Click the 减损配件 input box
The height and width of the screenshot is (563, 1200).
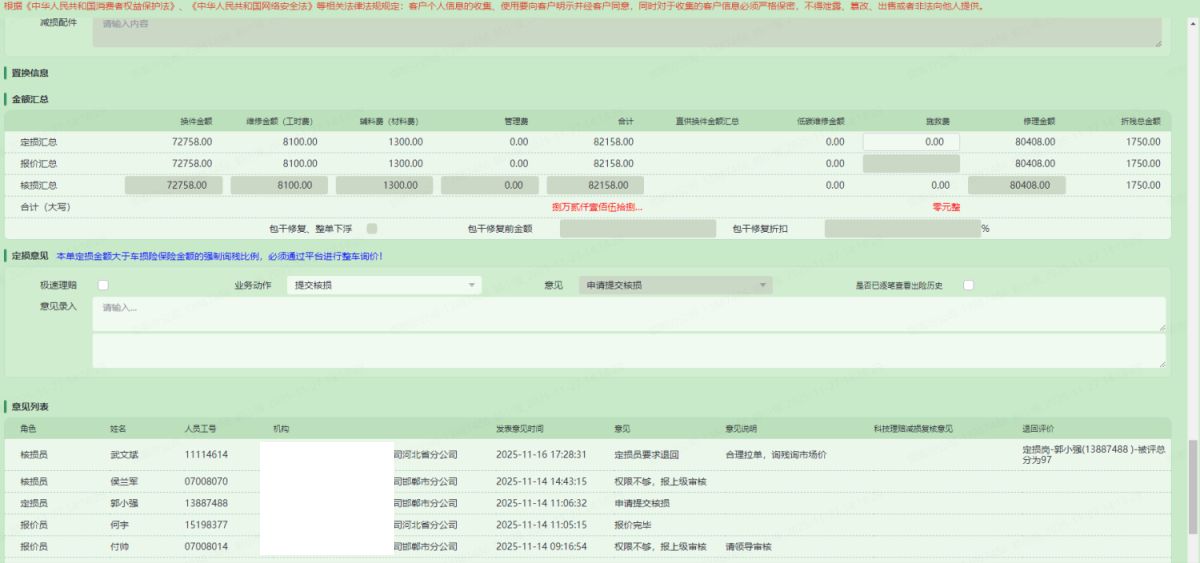point(628,30)
